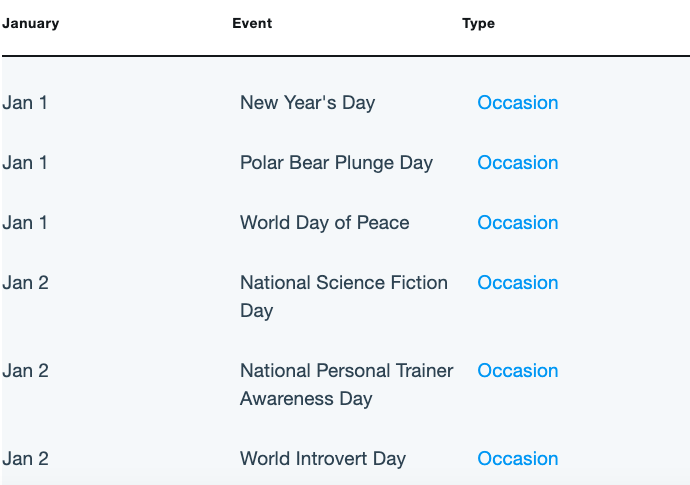Select the January column header
This screenshot has width=690, height=485.
click(30, 23)
